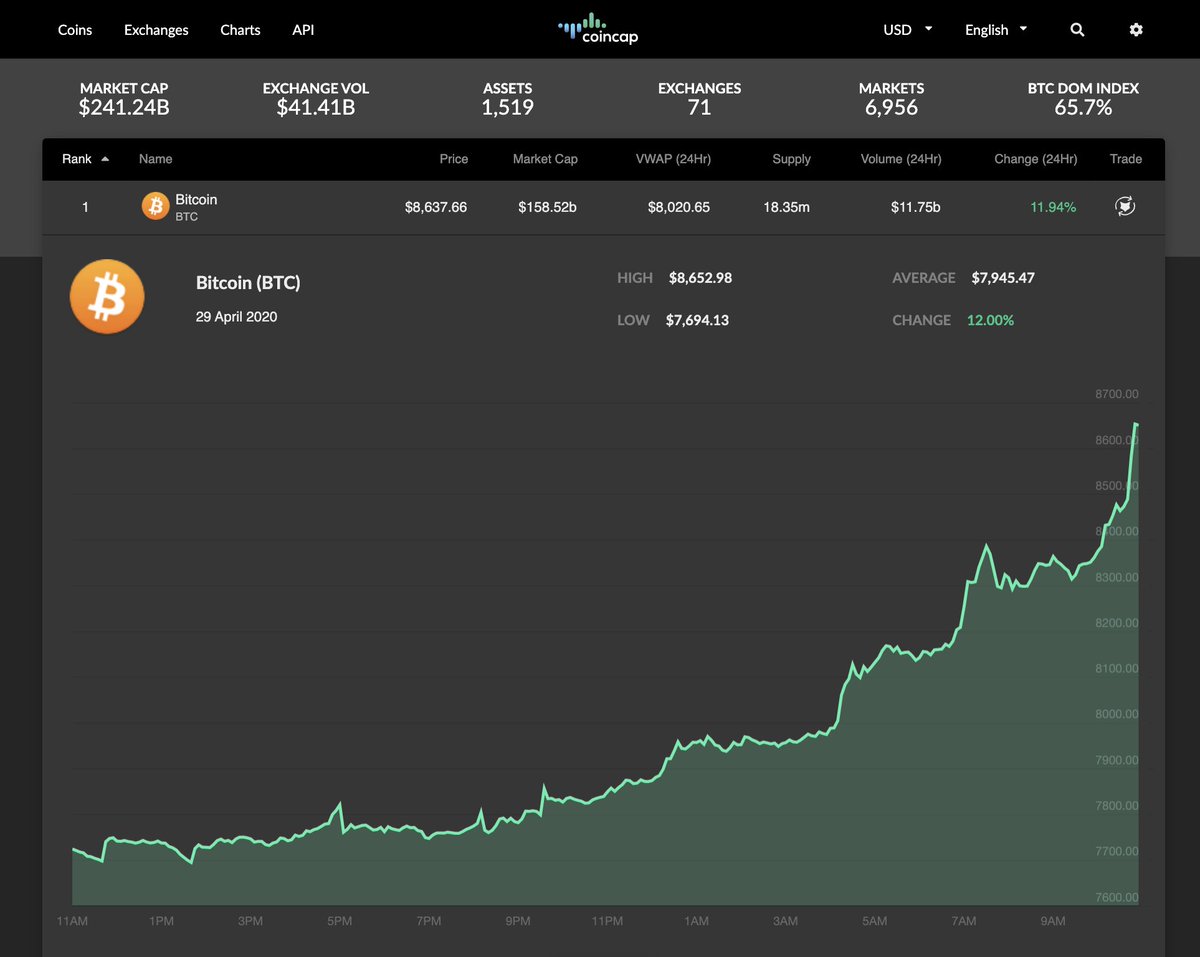Image resolution: width=1200 pixels, height=957 pixels.
Task: Click the AVERAGE value $7,945.47
Action: coord(1003,278)
